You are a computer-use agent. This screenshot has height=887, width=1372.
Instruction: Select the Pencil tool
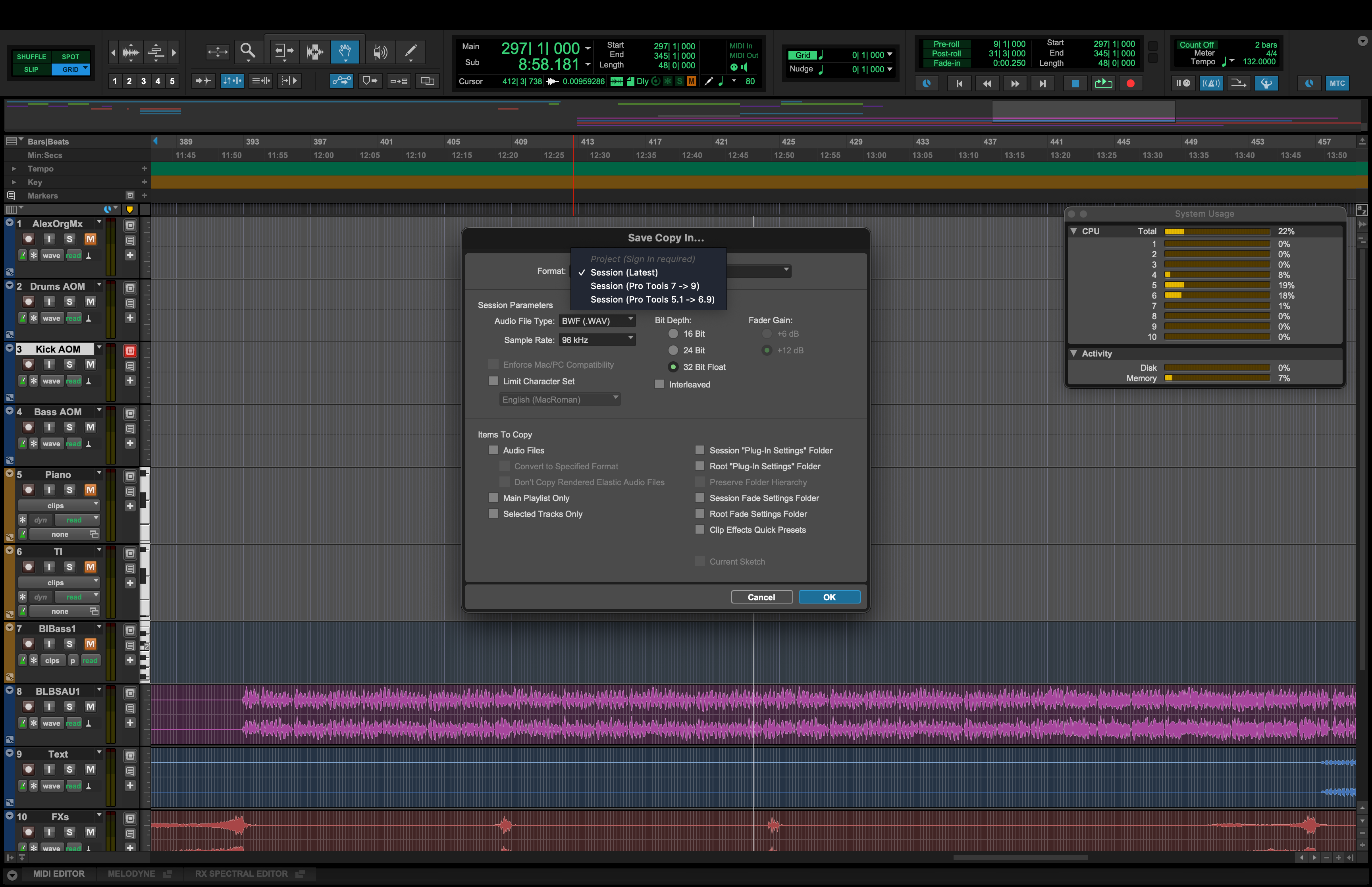pos(411,52)
